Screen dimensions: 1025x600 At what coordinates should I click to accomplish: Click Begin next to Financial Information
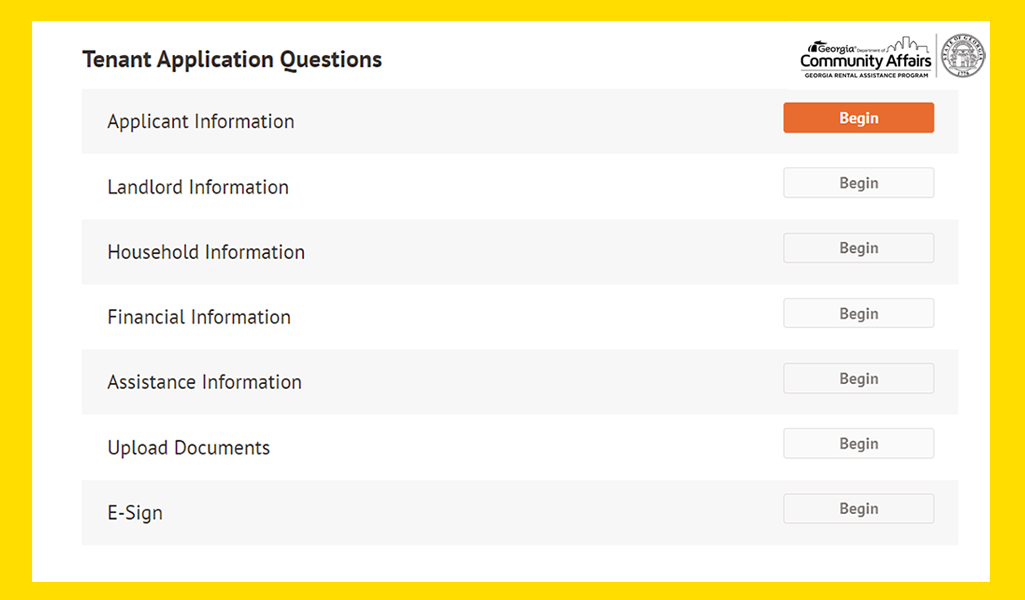pyautogui.click(x=858, y=313)
